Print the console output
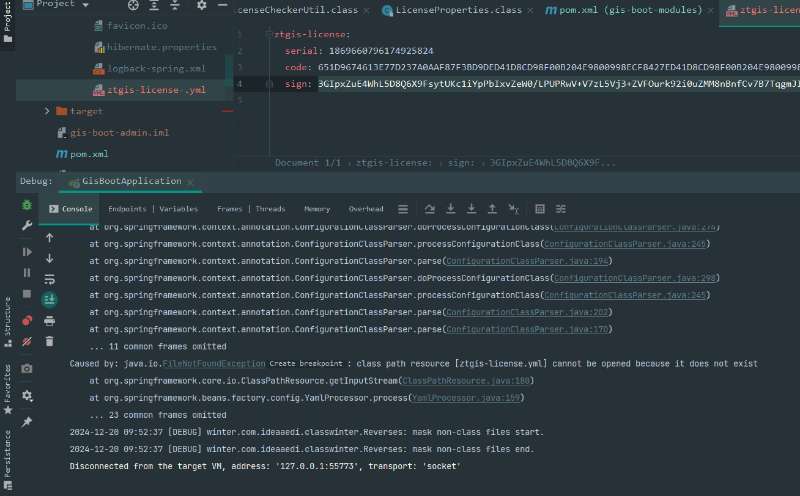 [x=50, y=320]
